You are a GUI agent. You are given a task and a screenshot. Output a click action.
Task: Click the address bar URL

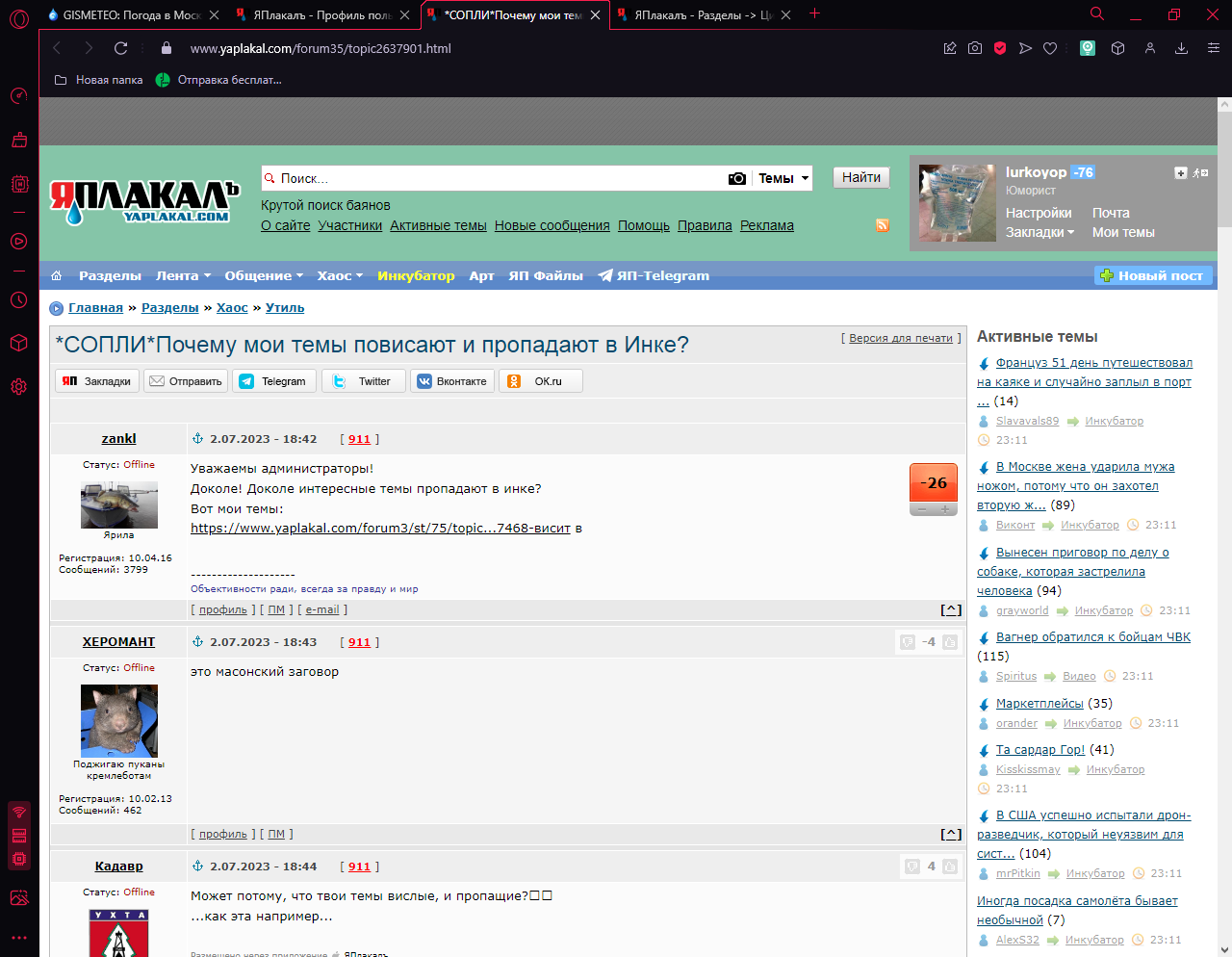(321, 48)
